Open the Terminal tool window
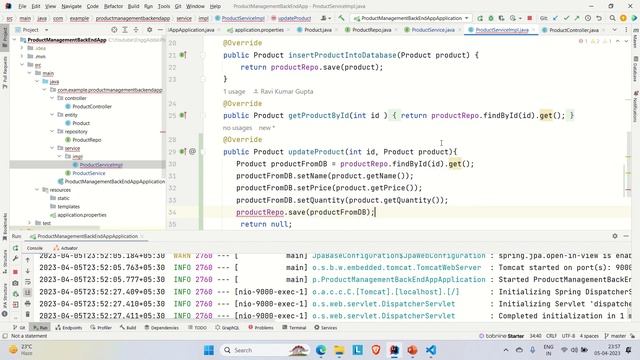 tap(295, 328)
